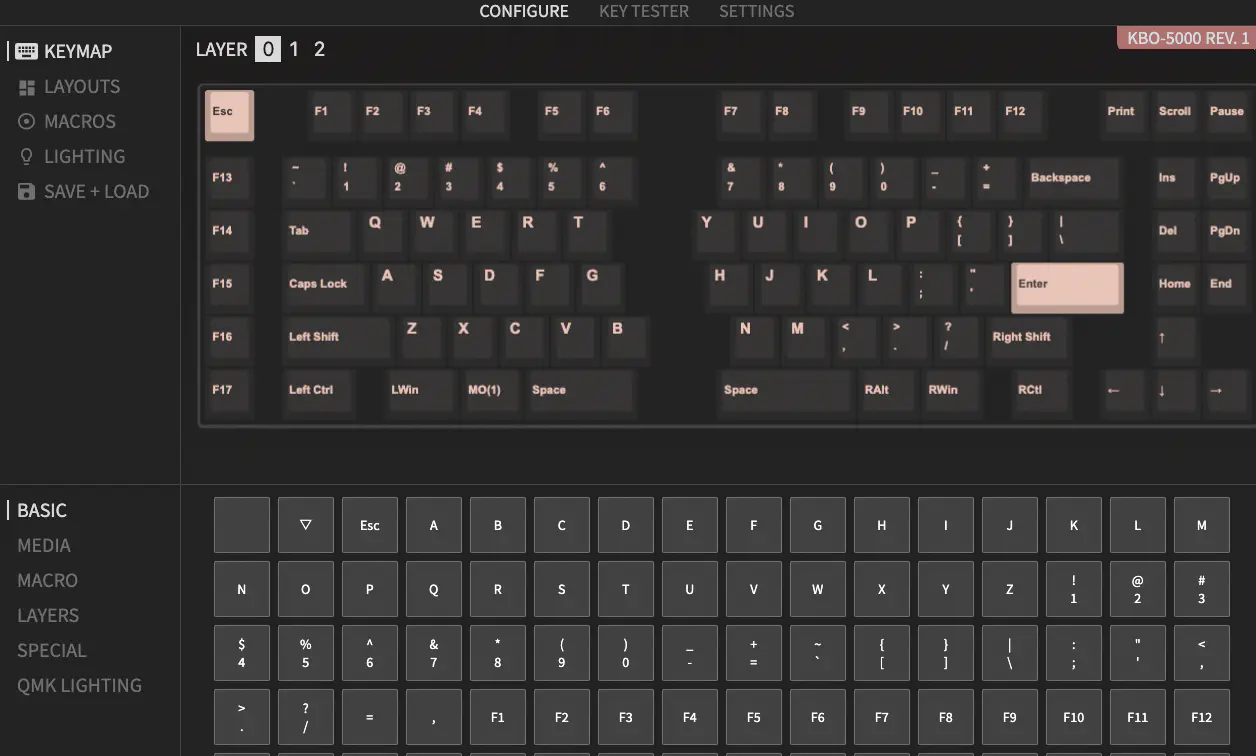Open the Layouts sidebar section

[x=81, y=87]
